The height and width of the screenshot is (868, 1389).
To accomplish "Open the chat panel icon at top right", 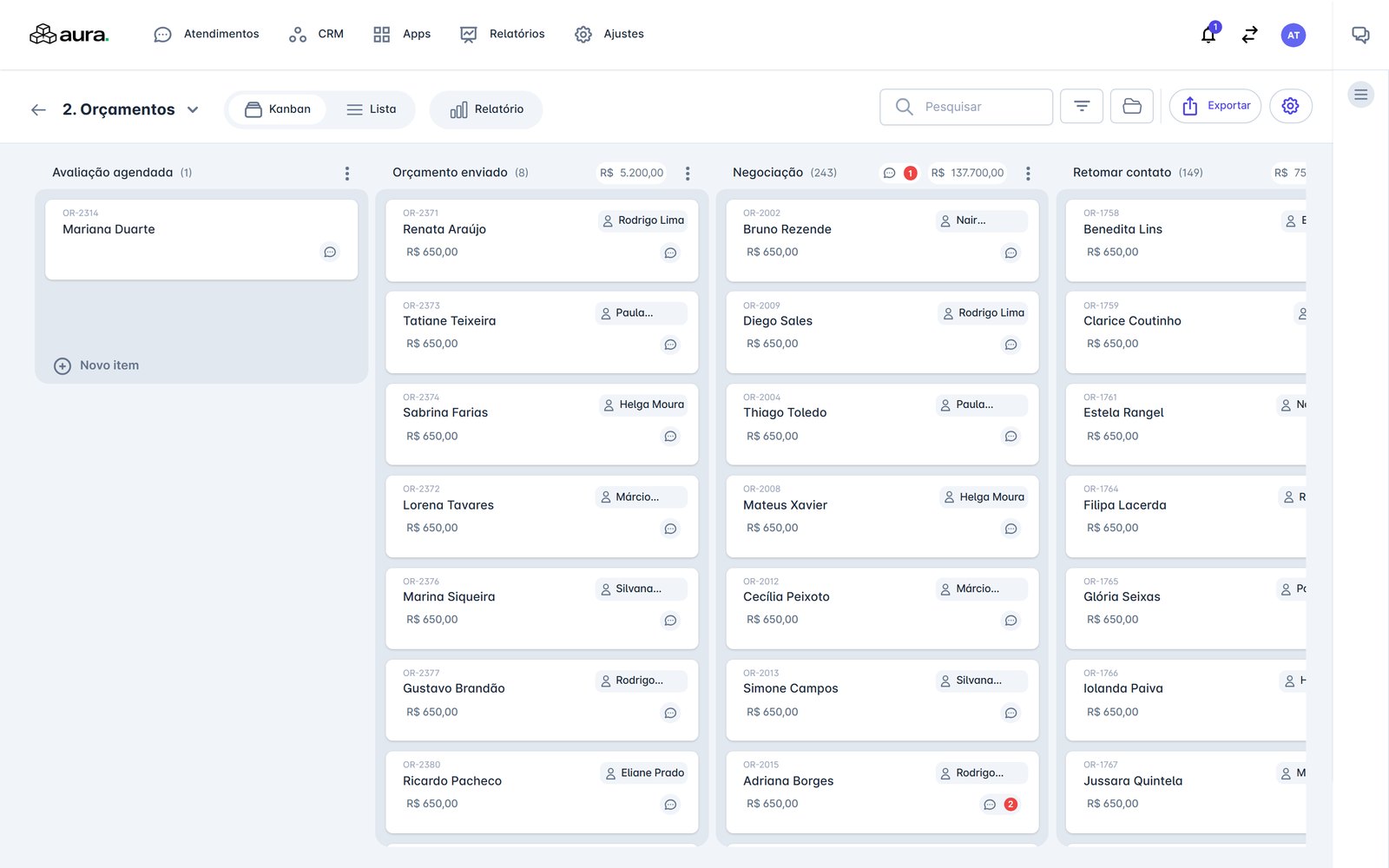I will click(1360, 35).
